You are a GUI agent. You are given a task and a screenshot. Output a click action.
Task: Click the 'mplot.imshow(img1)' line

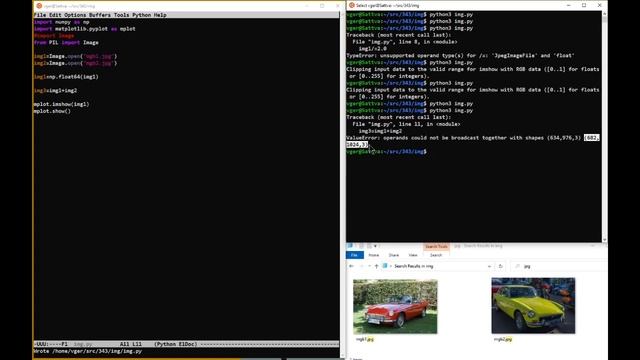[61, 104]
